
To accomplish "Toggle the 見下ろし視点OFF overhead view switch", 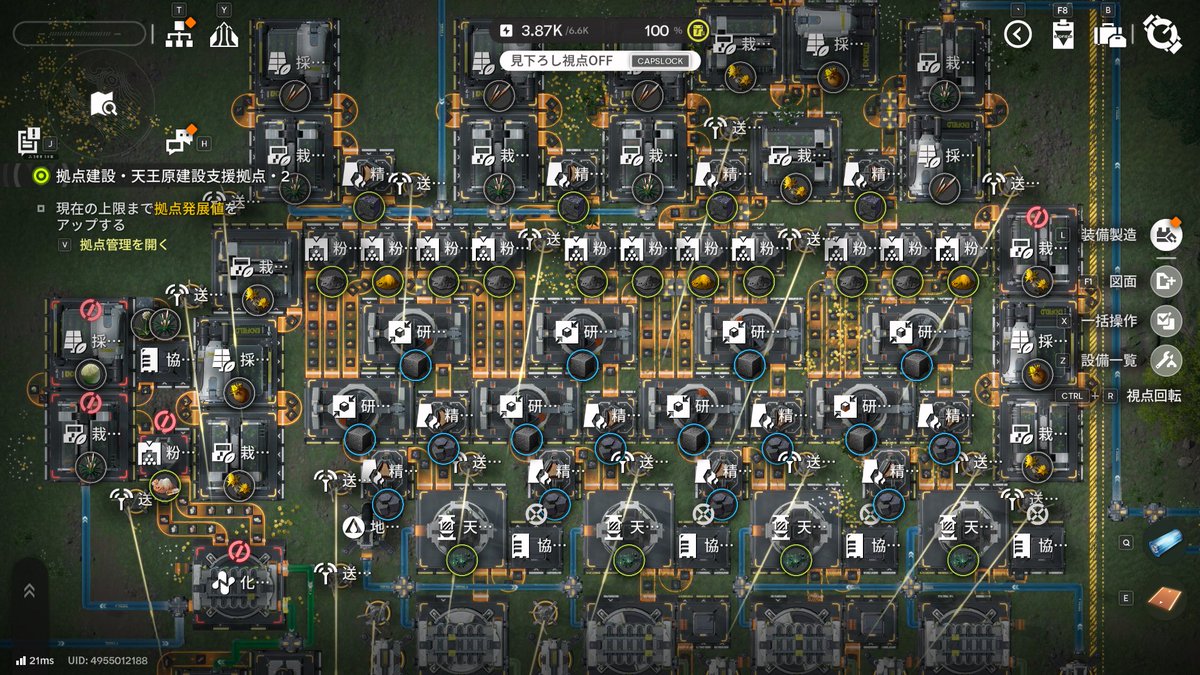I will (600, 60).
